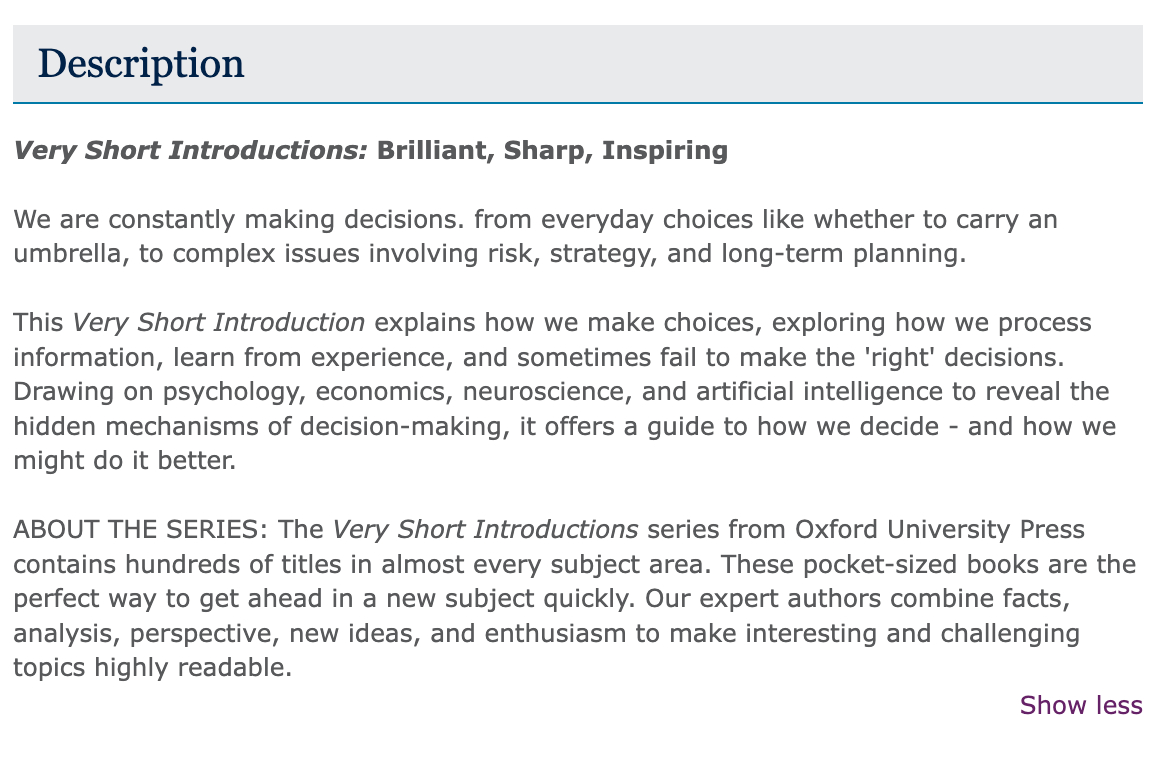Click the 'topics highly readable' closing text
Screen dimensions: 1168x760
point(152,668)
